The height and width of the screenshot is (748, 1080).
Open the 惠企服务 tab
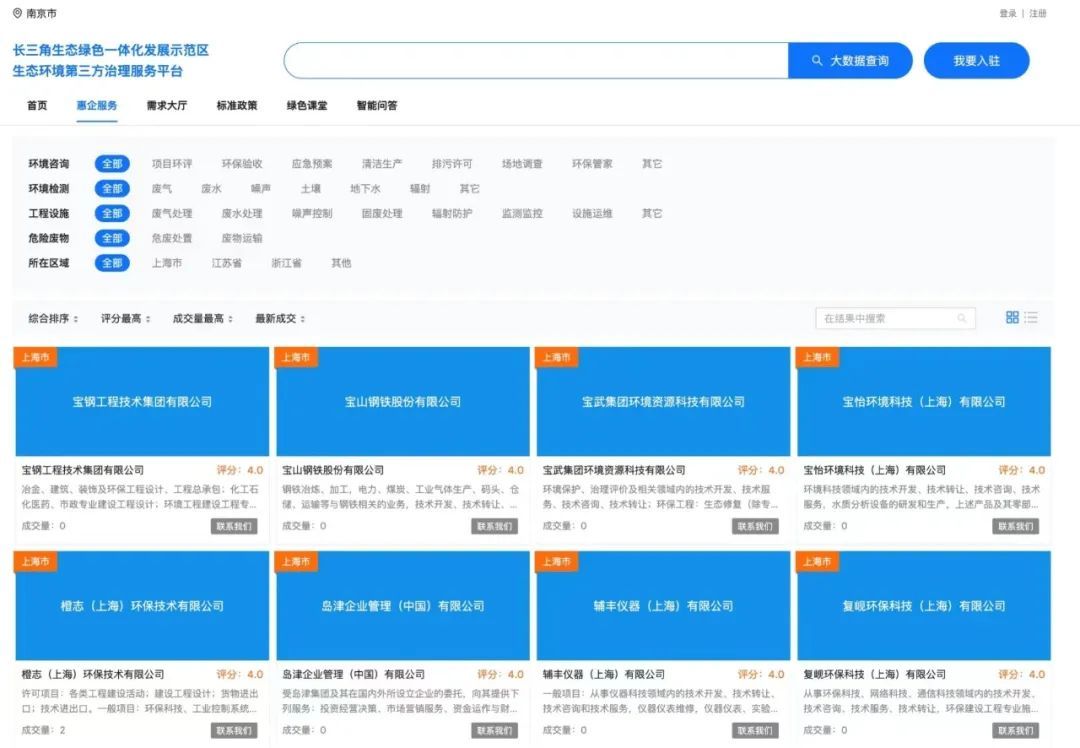pyautogui.click(x=96, y=105)
